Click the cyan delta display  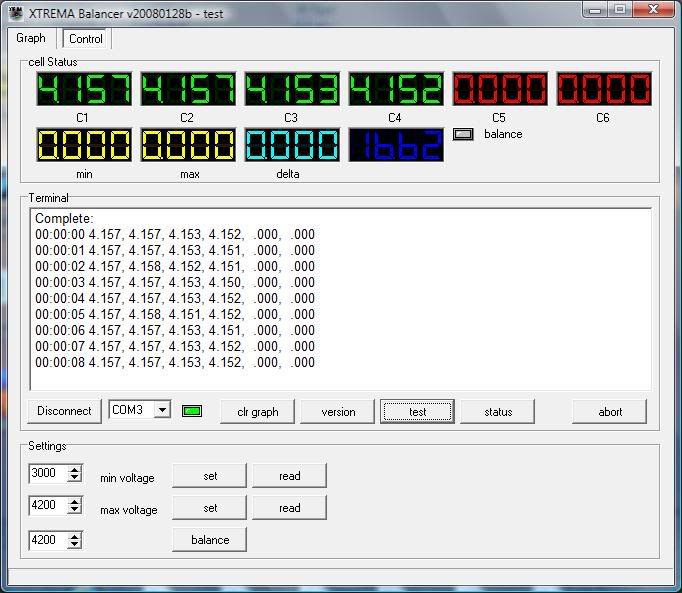point(290,146)
